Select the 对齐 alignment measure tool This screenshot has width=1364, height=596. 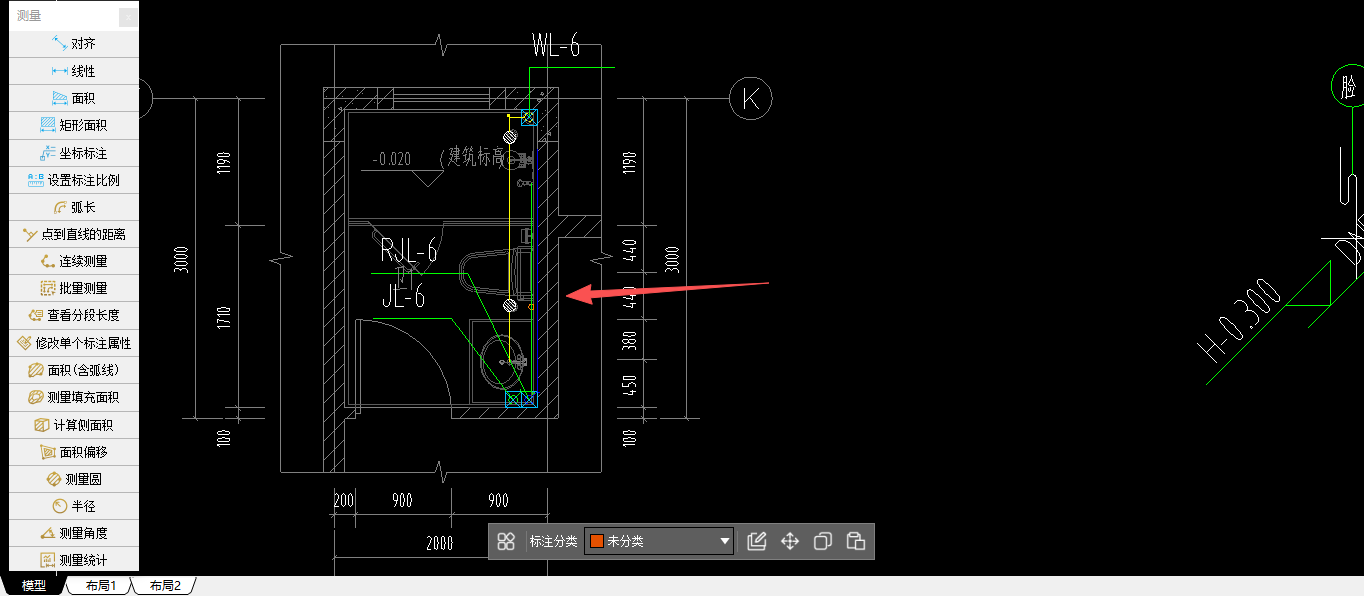point(73,44)
